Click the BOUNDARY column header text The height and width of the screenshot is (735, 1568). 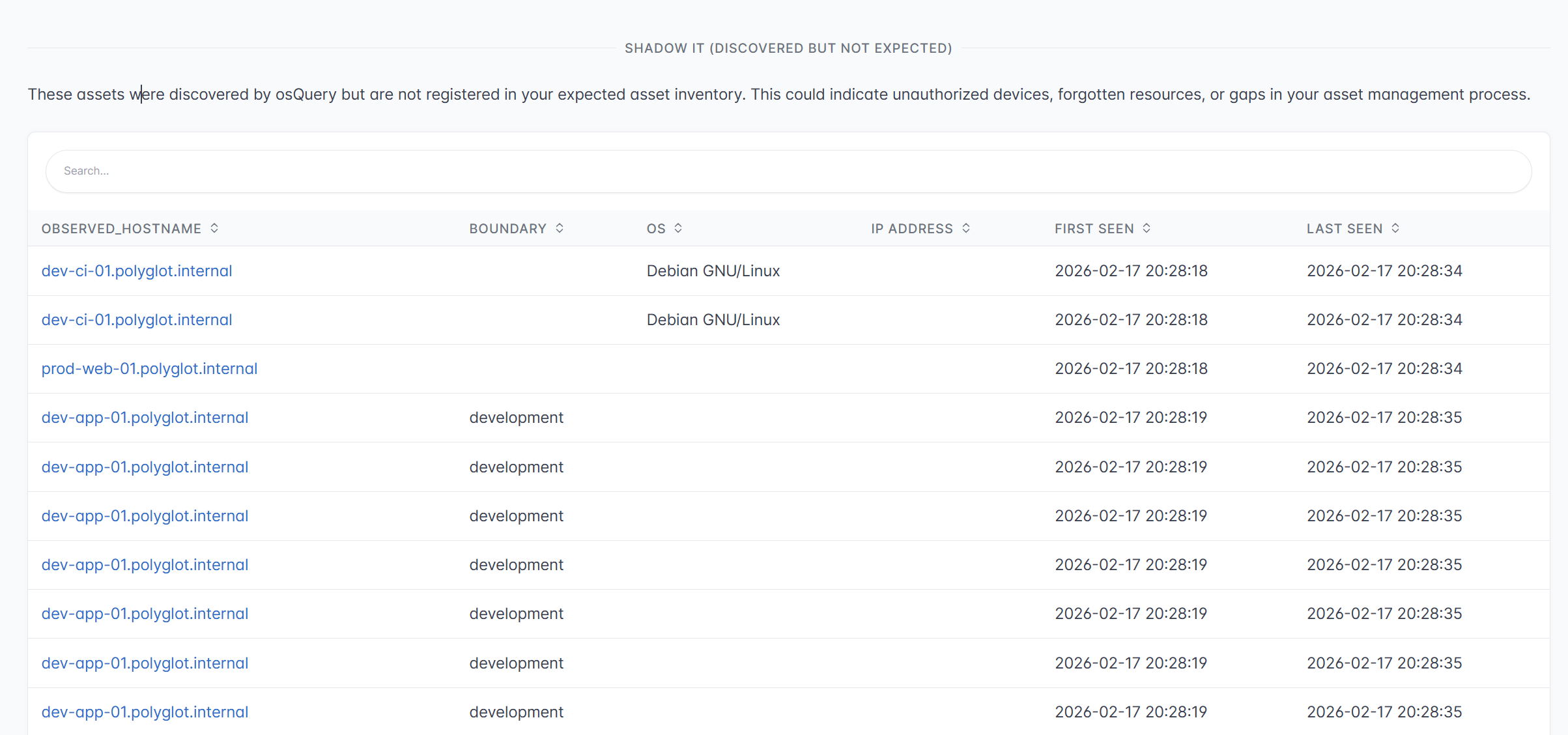(x=508, y=229)
